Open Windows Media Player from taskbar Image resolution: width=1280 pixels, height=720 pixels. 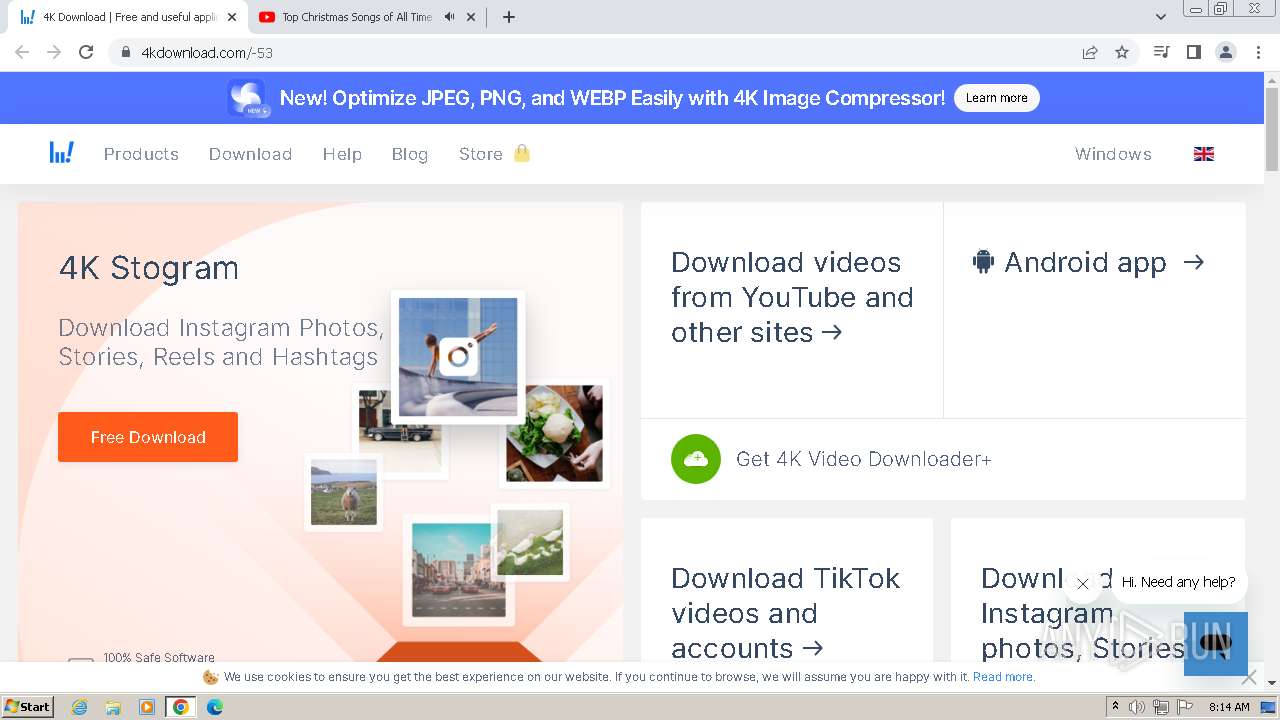147,707
